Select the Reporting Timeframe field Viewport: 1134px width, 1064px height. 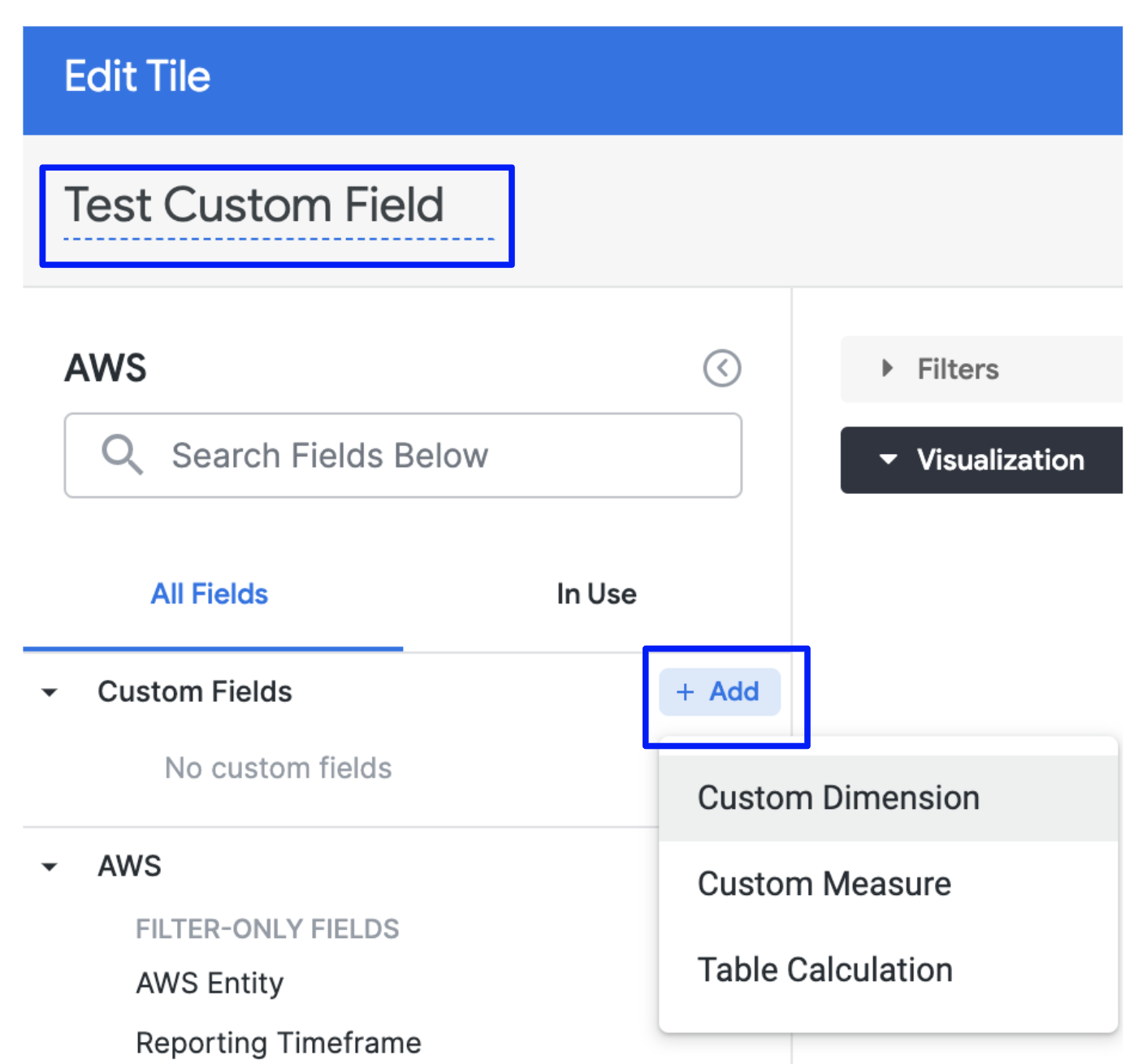278,1043
